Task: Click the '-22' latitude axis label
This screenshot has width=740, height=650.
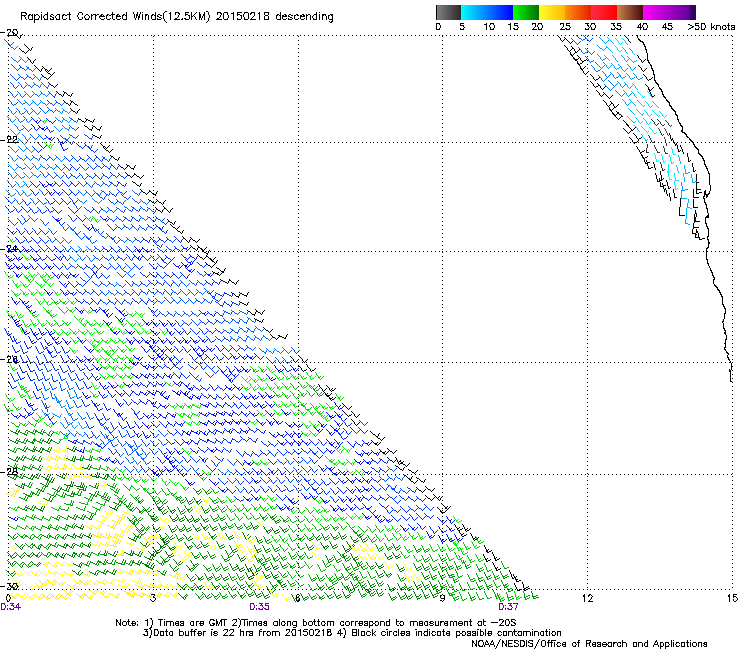Action: (9, 140)
